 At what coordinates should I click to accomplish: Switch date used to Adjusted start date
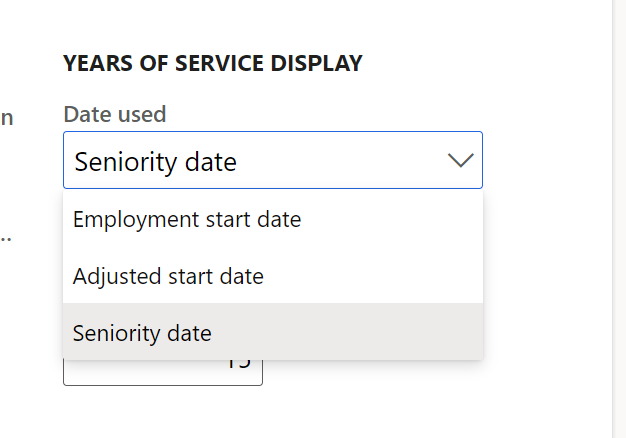coord(168,276)
